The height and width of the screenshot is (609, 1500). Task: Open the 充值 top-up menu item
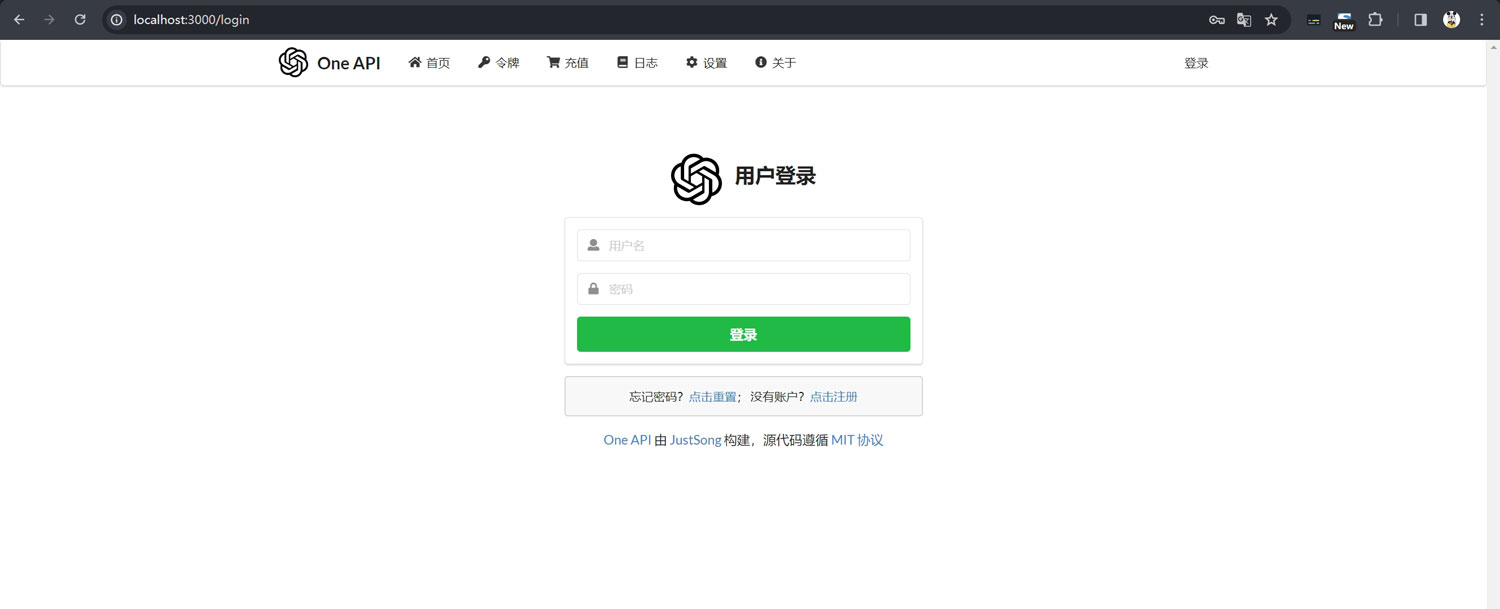point(567,63)
